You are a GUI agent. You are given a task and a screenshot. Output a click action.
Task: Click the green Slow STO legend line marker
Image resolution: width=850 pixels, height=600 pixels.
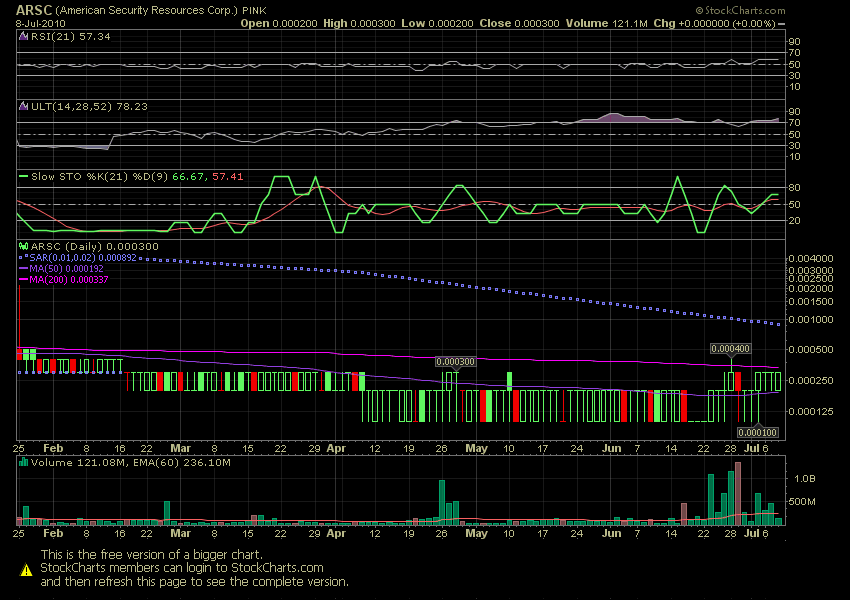[24, 176]
